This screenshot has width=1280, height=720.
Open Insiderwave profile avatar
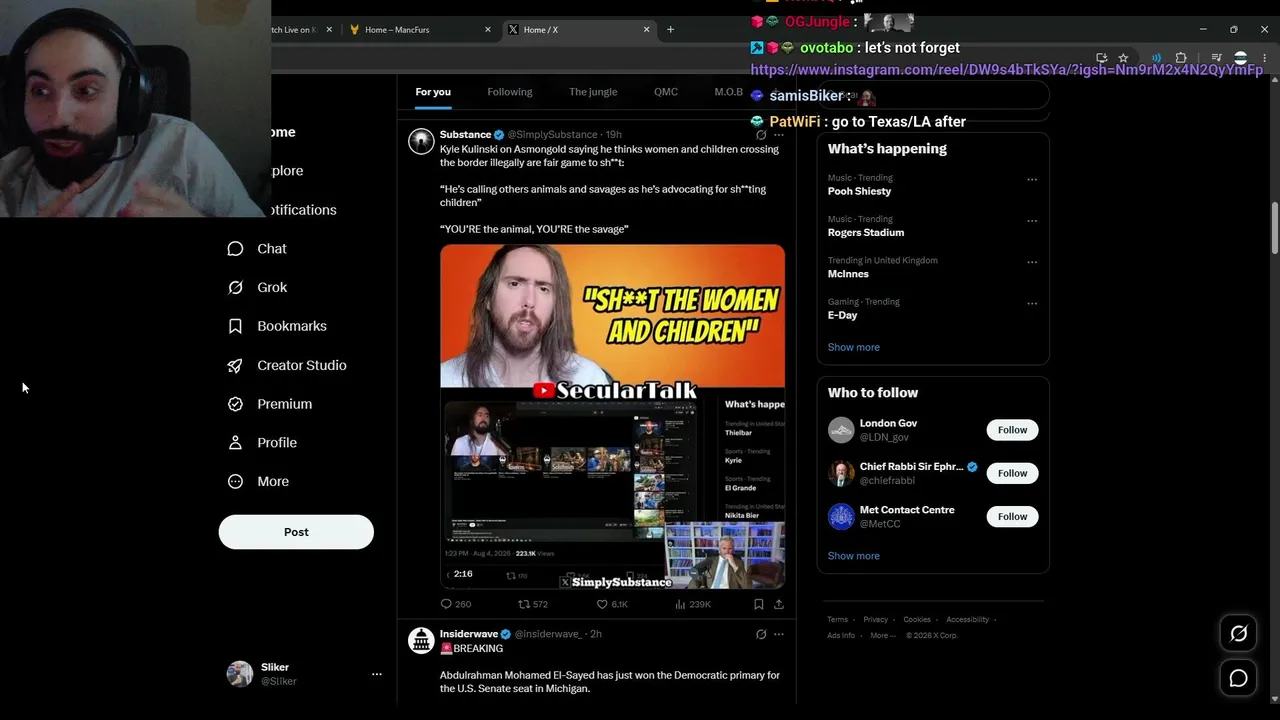pos(421,640)
